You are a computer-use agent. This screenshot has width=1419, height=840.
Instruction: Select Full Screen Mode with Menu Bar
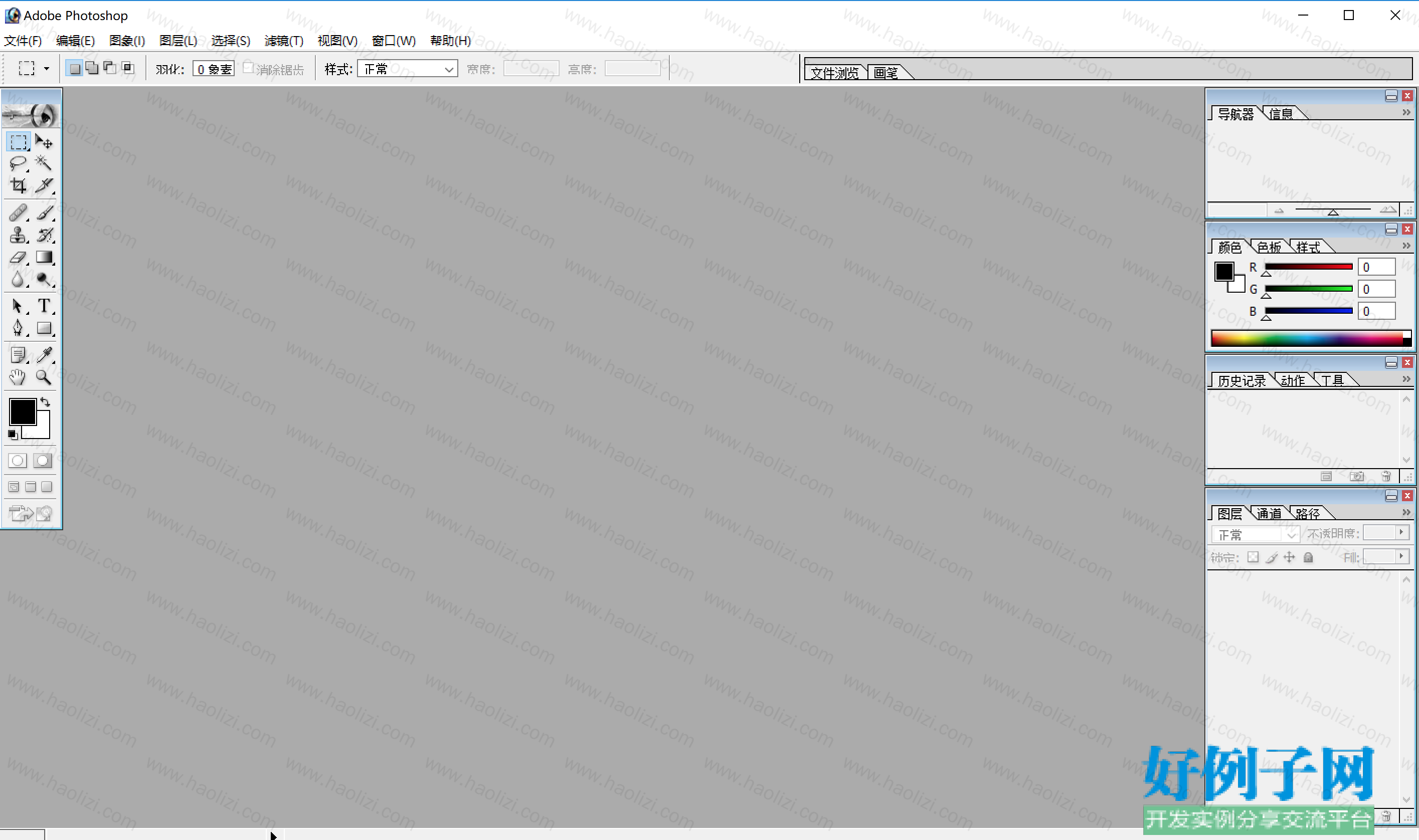(x=31, y=487)
